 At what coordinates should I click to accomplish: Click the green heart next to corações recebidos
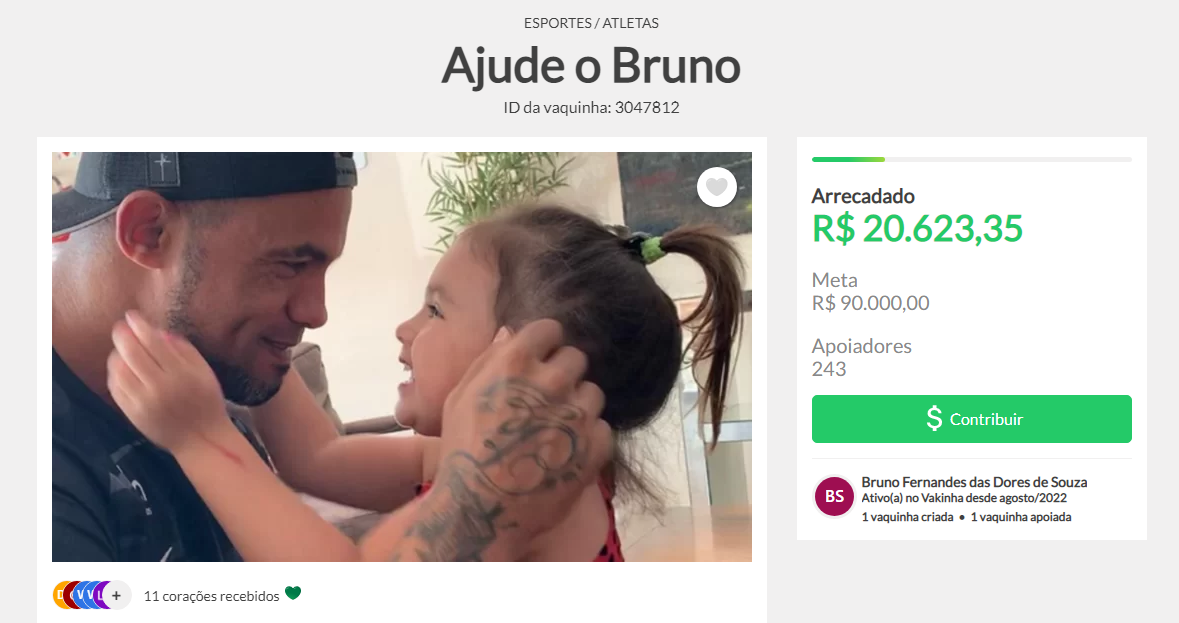click(x=293, y=593)
